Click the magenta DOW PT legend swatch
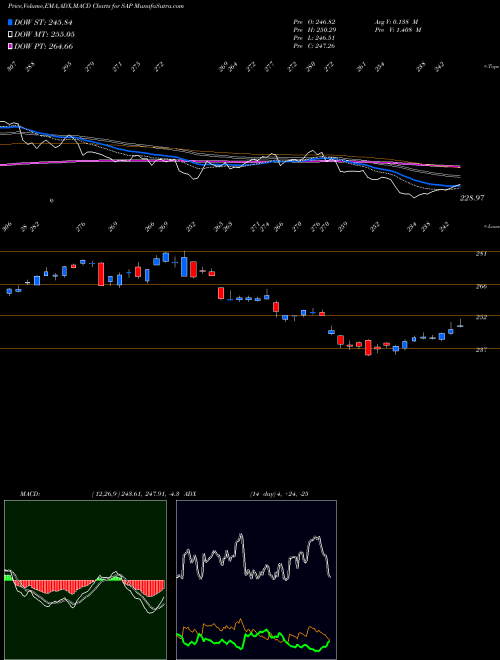Screen dimensions: 500x660 pyautogui.click(x=10, y=46)
